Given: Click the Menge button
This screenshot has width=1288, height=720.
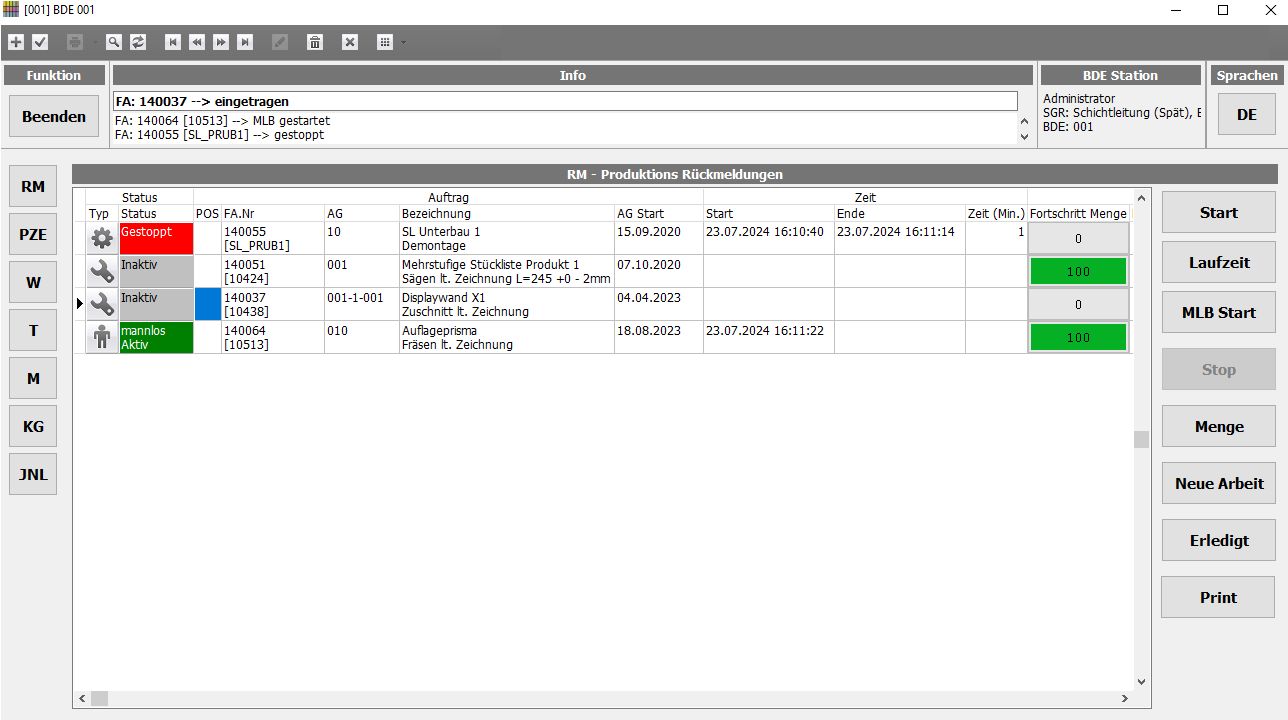Looking at the screenshot, I should pyautogui.click(x=1218, y=426).
